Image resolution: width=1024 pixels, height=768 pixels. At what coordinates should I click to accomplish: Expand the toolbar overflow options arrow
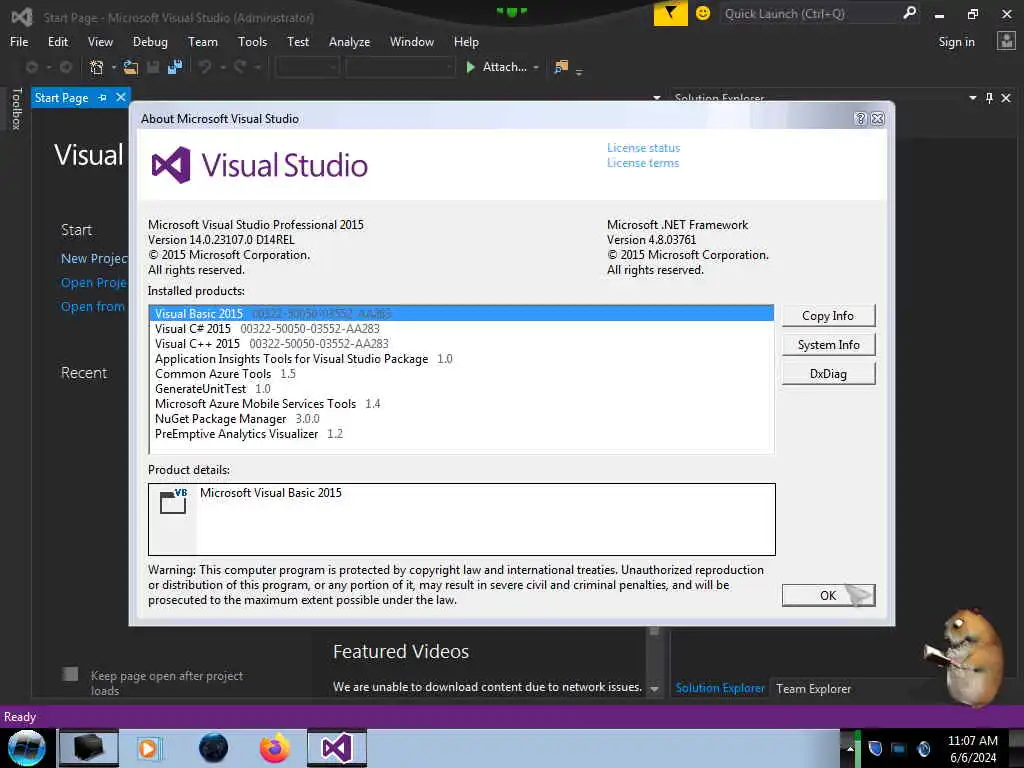pyautogui.click(x=579, y=72)
